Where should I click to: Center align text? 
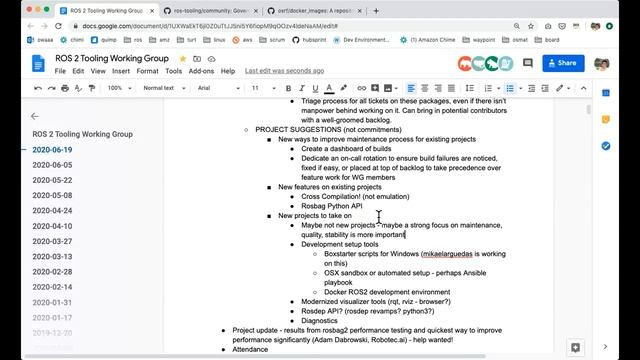(424, 88)
